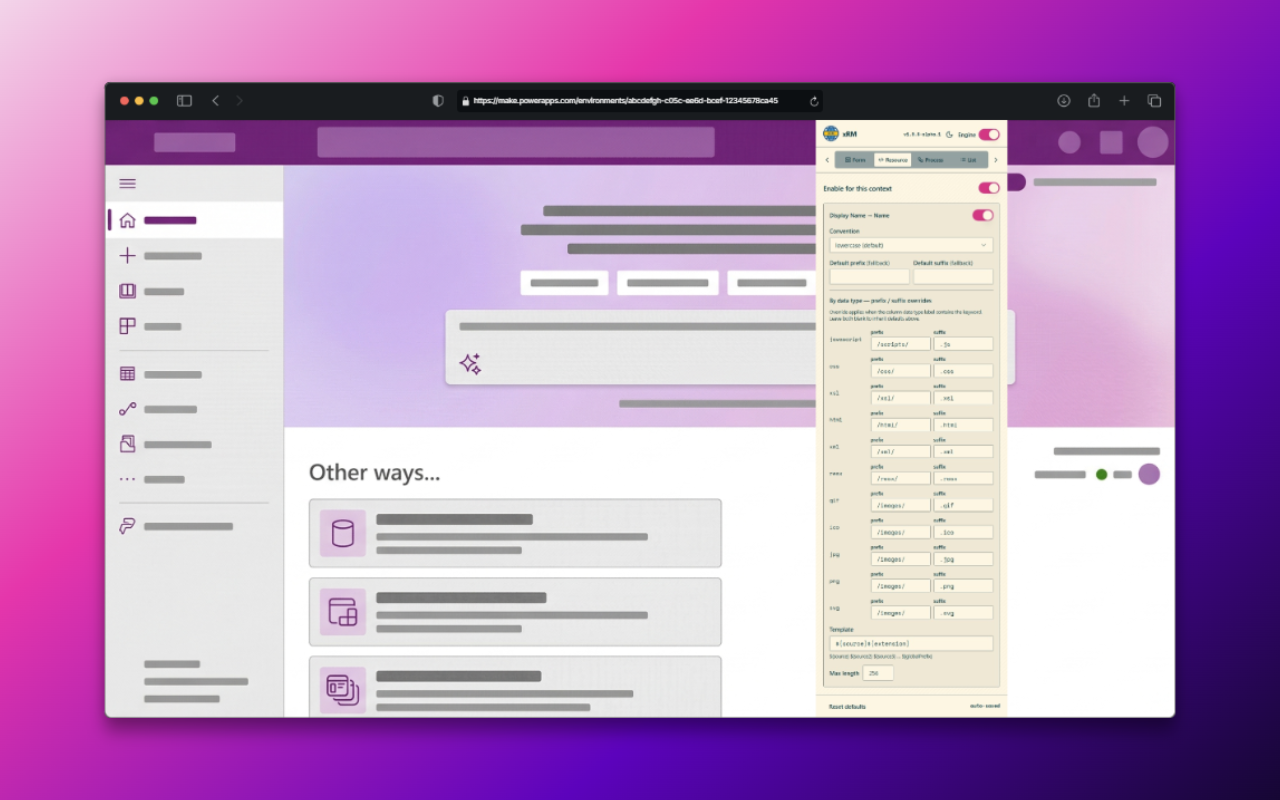Click the .png suffix field
1280x800 pixels.
(963, 586)
